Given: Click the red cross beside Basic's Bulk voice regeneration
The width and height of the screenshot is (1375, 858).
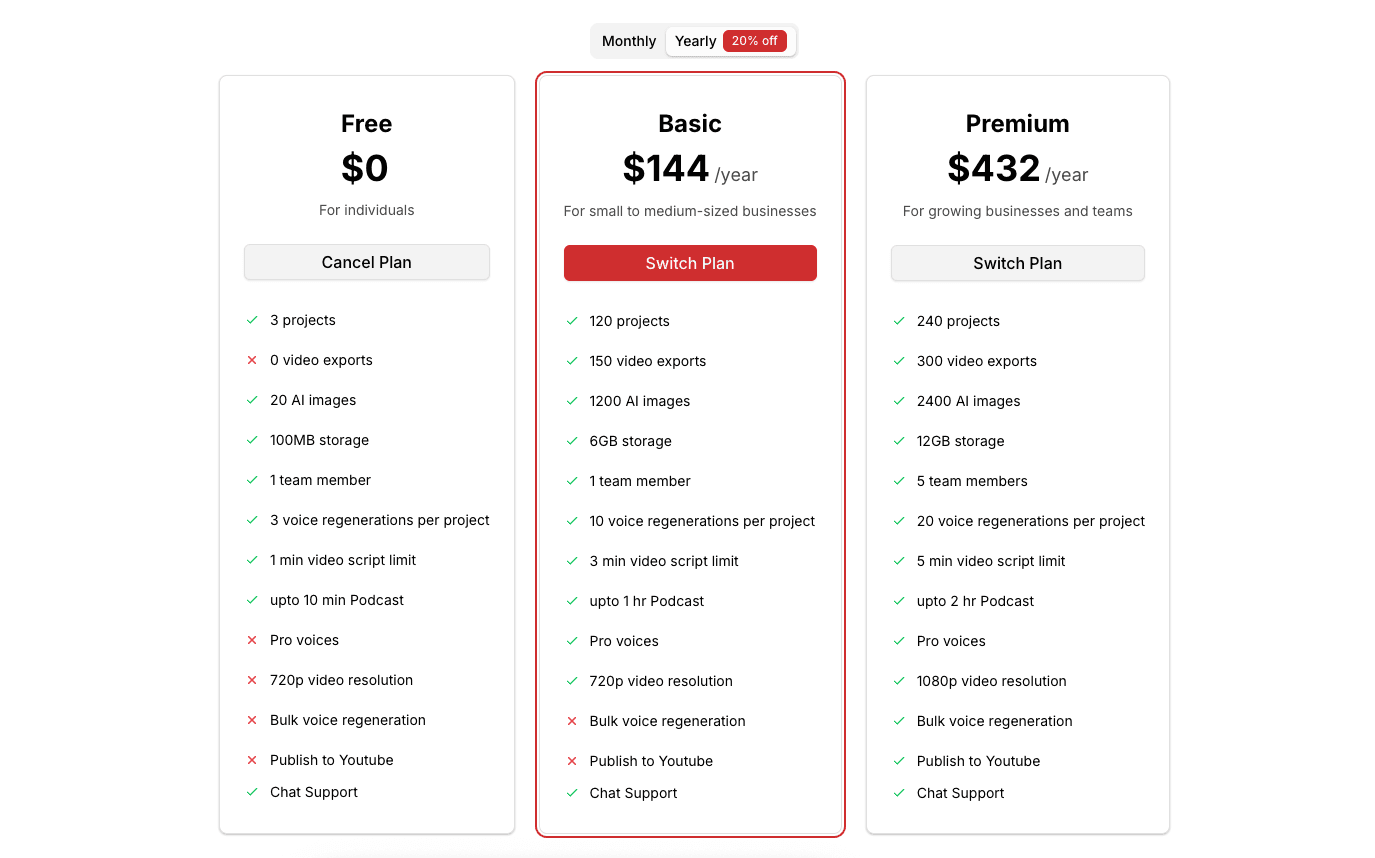Looking at the screenshot, I should click(572, 721).
